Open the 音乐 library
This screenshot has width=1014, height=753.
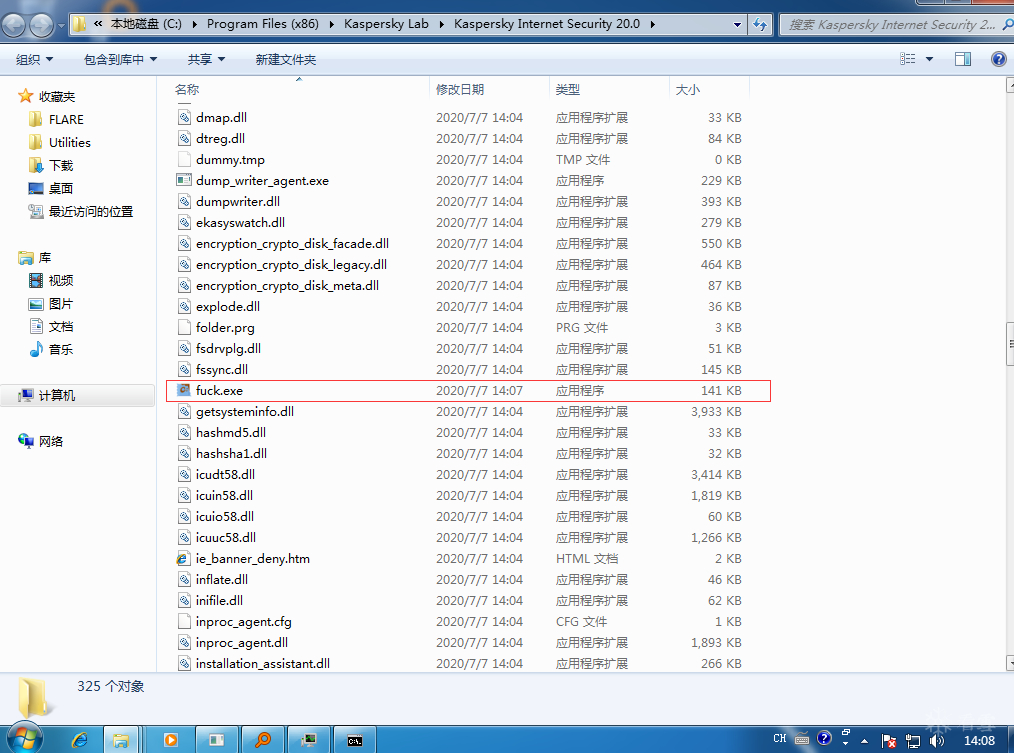coord(61,349)
